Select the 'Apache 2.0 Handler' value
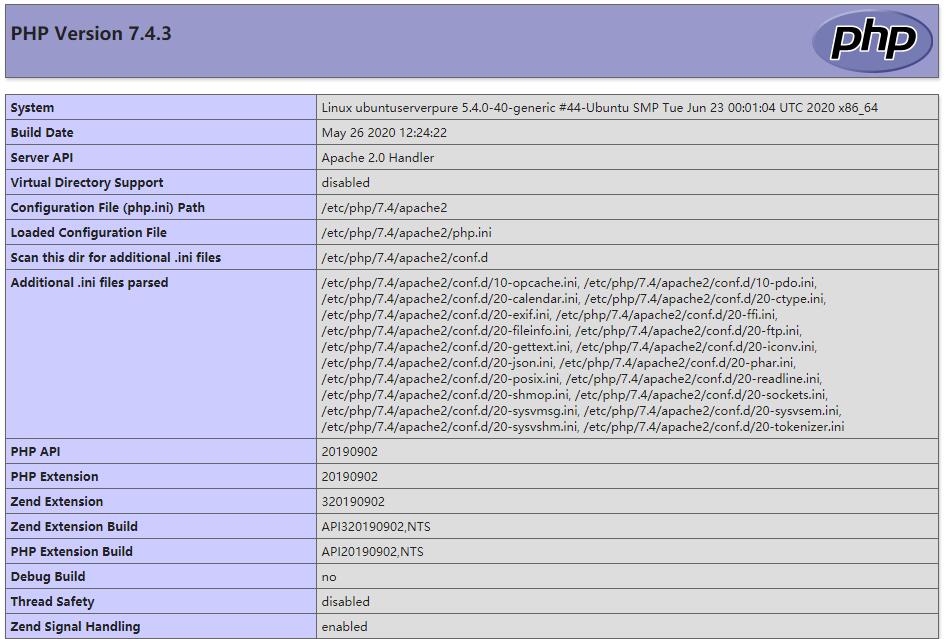This screenshot has height=639, width=947. coord(377,158)
